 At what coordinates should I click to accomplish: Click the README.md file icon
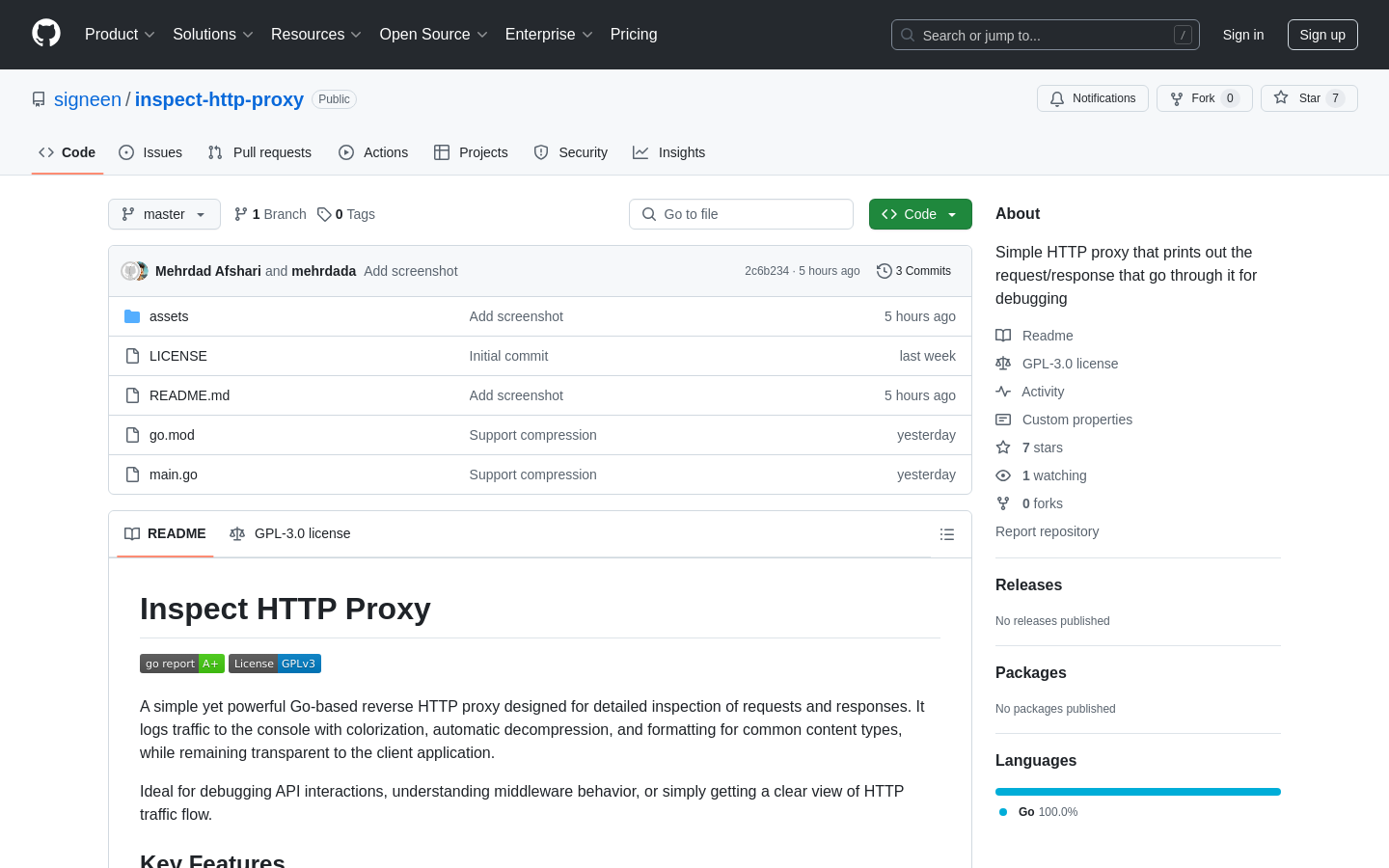132,395
